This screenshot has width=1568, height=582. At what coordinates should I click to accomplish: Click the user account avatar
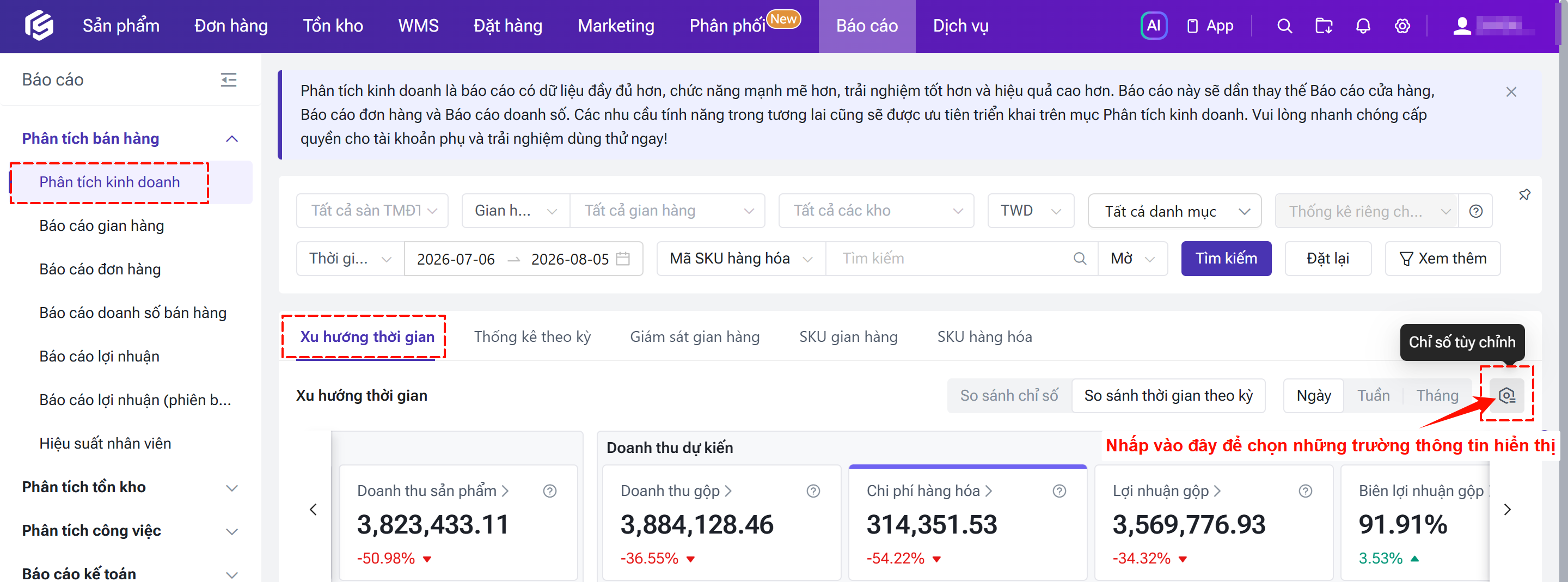tap(1462, 26)
